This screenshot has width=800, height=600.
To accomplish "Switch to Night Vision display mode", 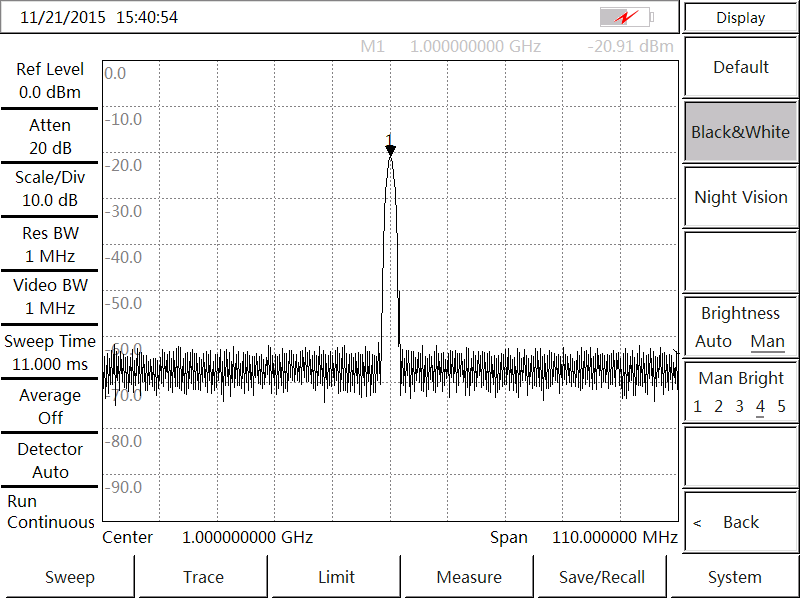I will tap(740, 197).
